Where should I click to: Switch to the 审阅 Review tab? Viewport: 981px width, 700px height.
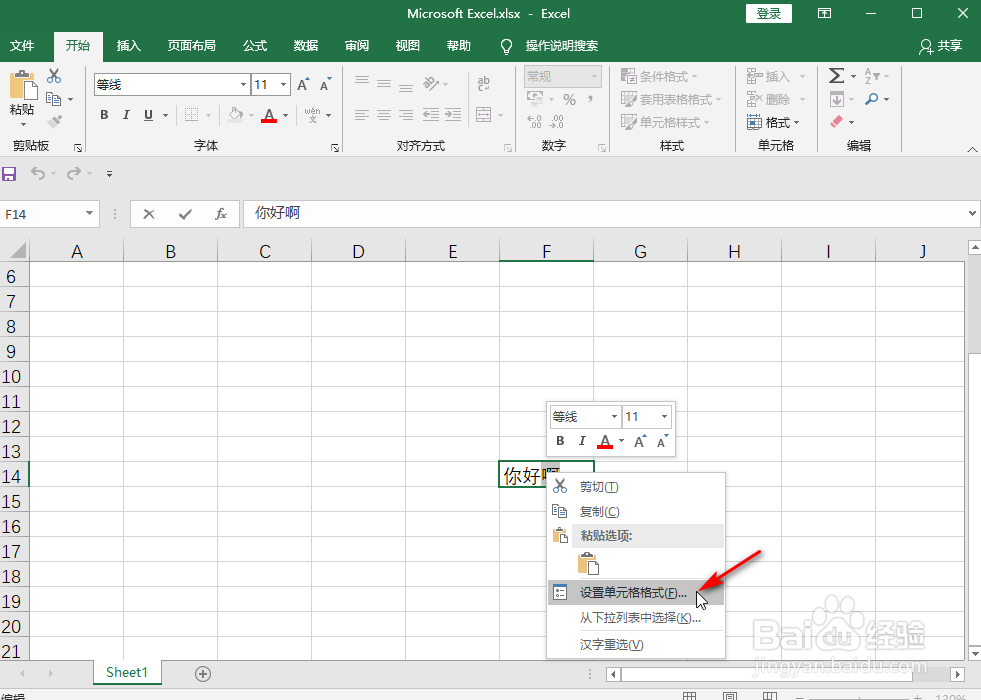357,46
